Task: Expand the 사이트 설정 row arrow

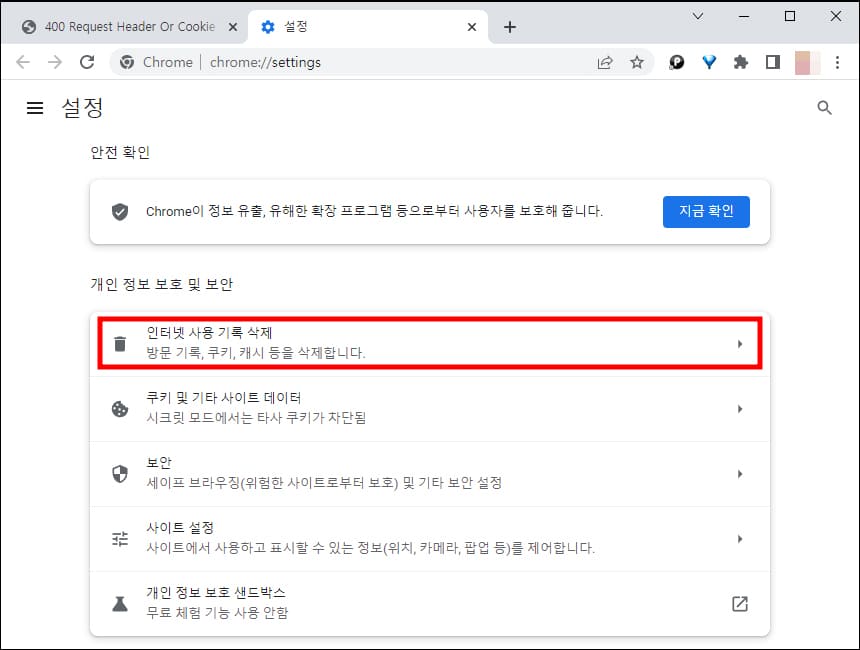Action: [x=740, y=538]
